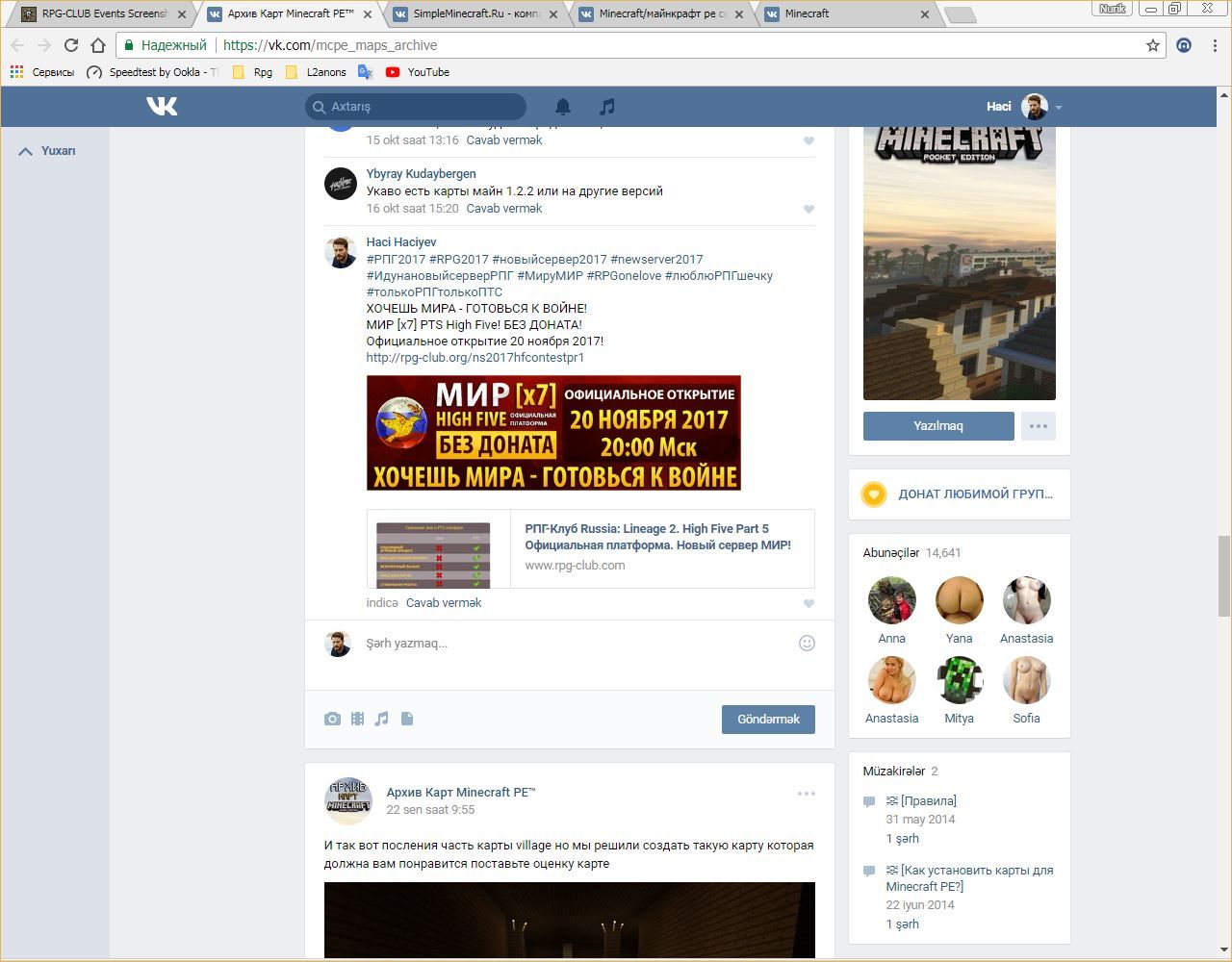
Task: Open the Müzakirələr discussions section
Action: coord(901,772)
